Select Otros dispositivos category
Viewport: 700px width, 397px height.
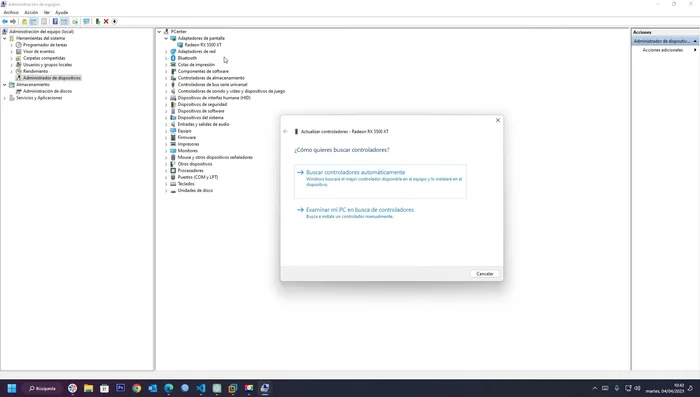pos(195,164)
